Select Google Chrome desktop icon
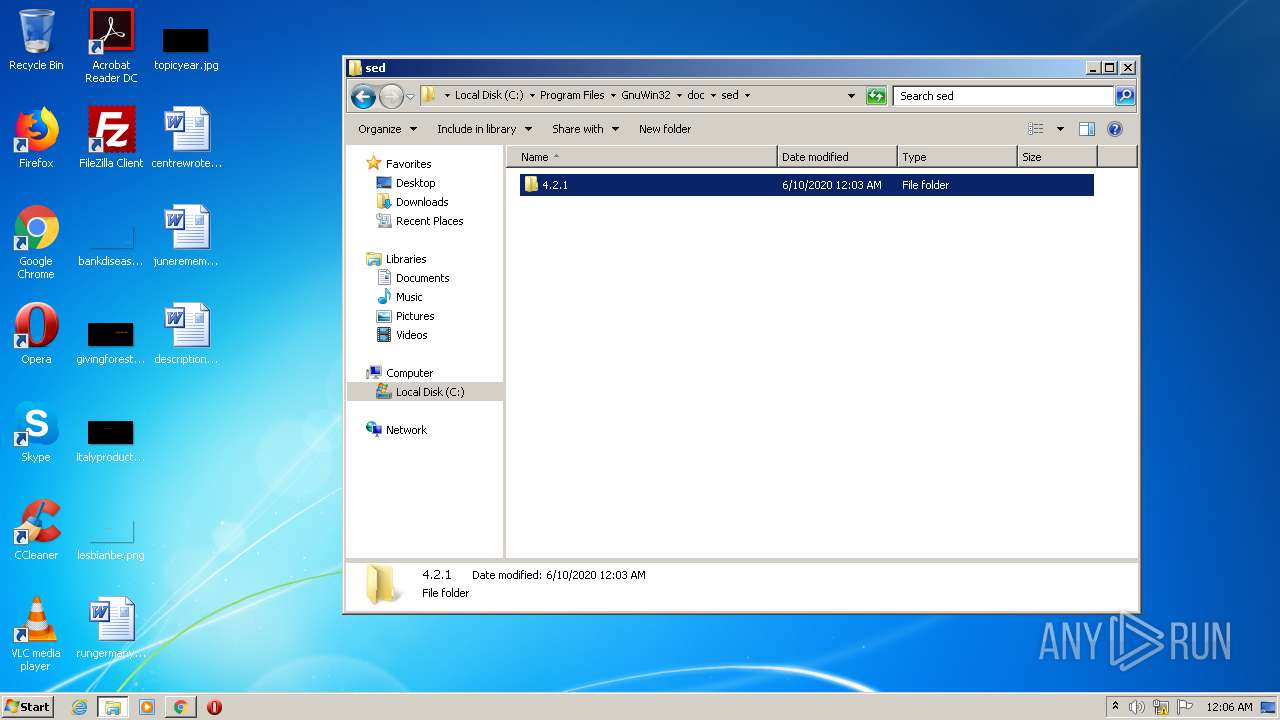 (x=36, y=242)
